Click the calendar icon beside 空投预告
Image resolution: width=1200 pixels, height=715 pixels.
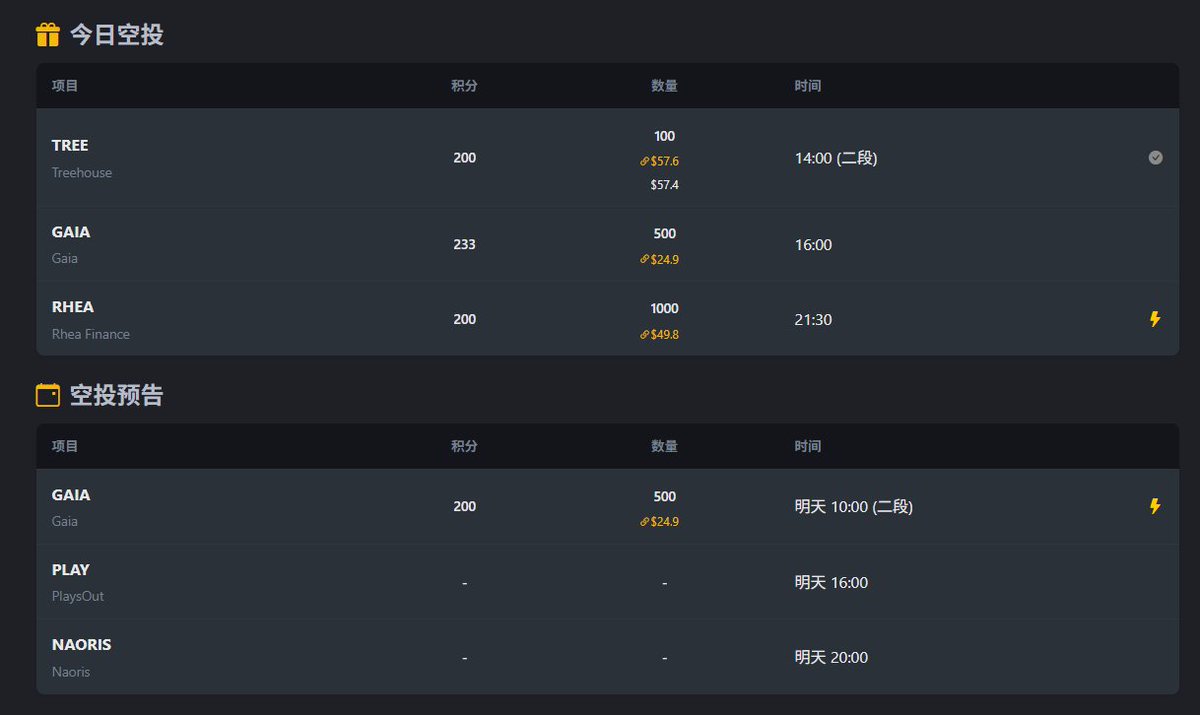(48, 395)
